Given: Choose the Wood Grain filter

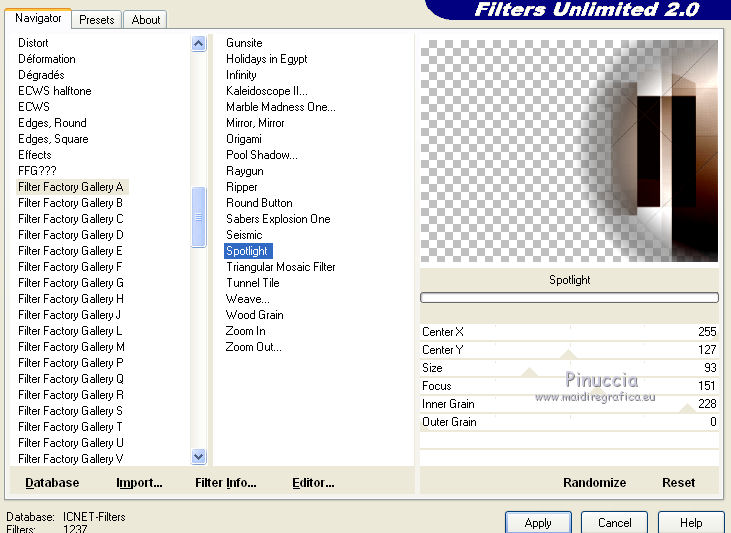Looking at the screenshot, I should (x=255, y=315).
